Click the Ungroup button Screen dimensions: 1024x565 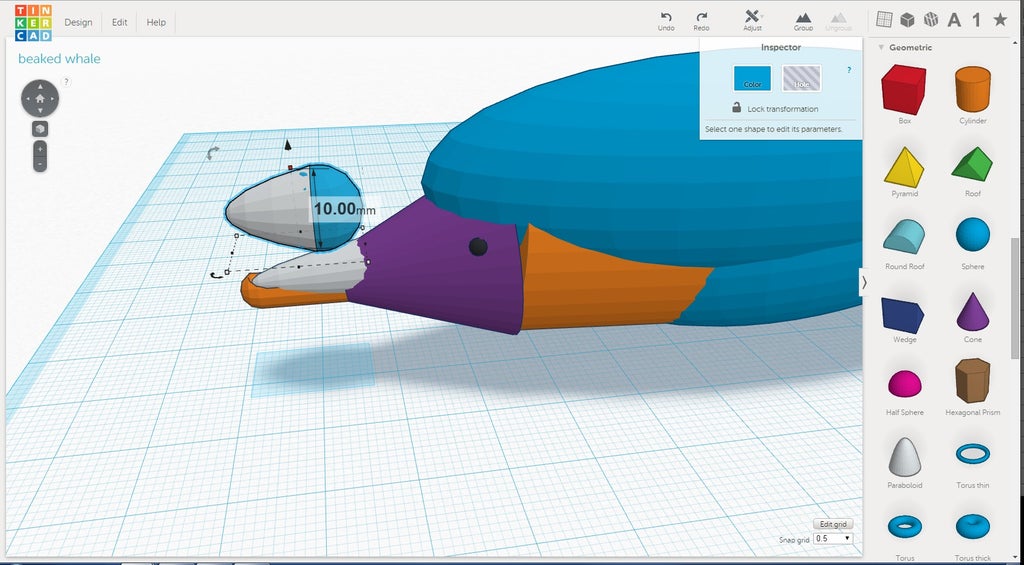pos(838,22)
